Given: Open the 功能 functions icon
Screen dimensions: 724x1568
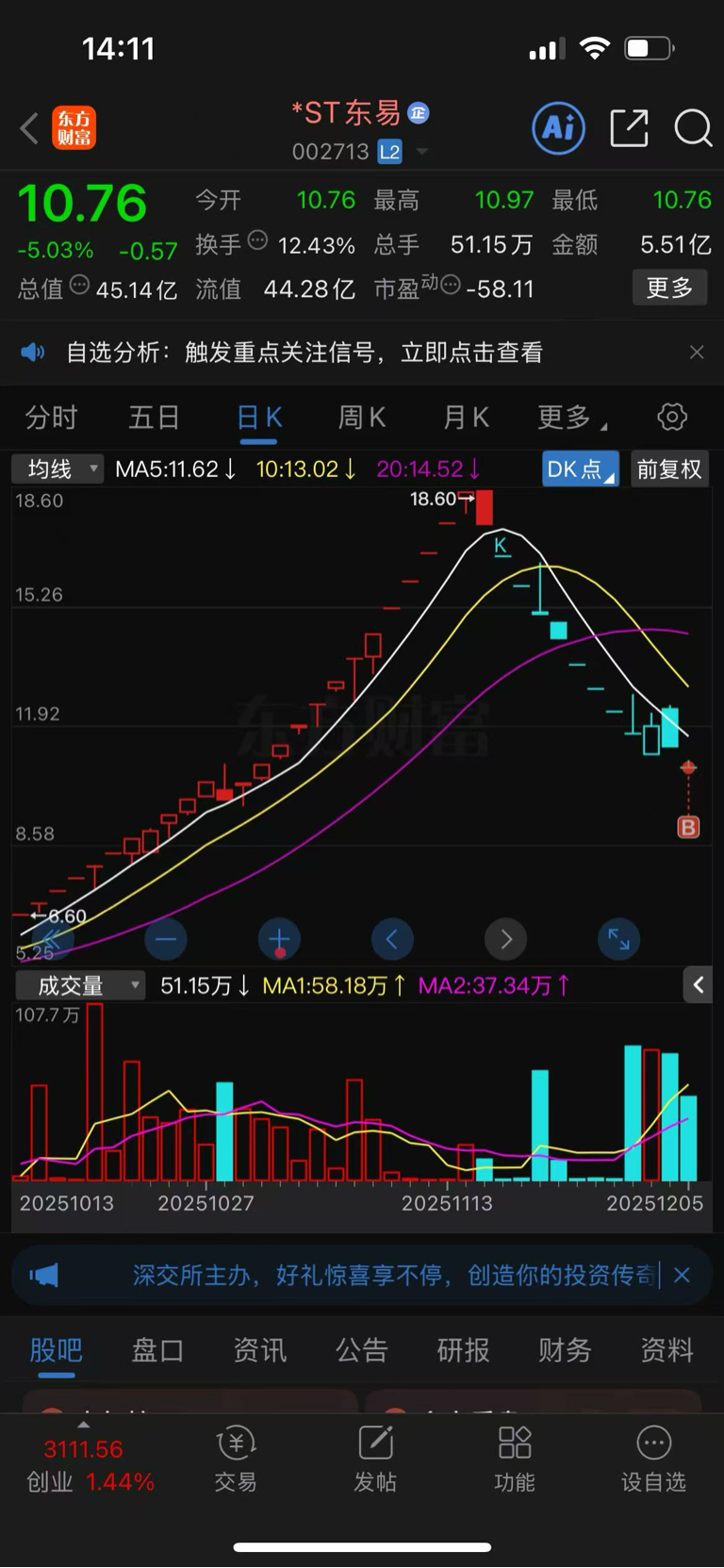Looking at the screenshot, I should [x=515, y=1459].
